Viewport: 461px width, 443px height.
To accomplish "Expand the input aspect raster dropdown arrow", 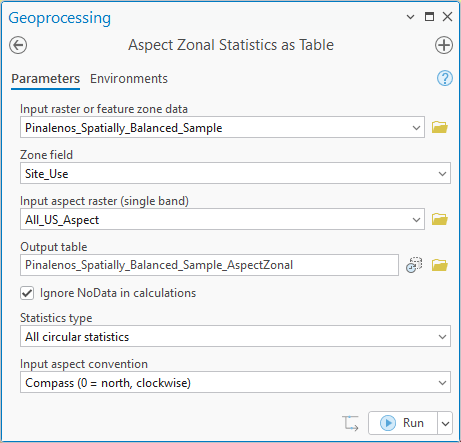I will tap(416, 220).
